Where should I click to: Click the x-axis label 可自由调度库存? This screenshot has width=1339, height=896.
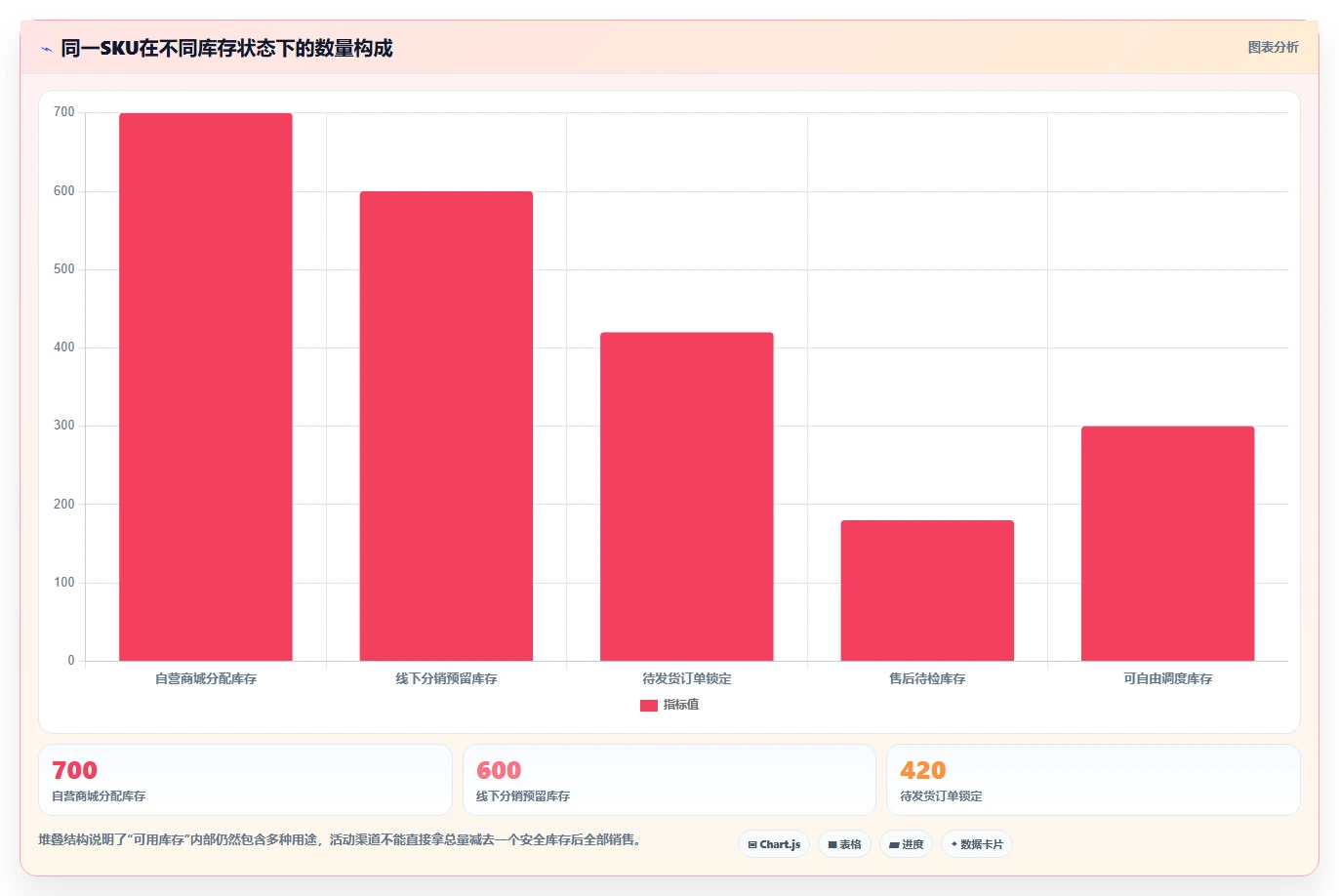click(x=1167, y=678)
